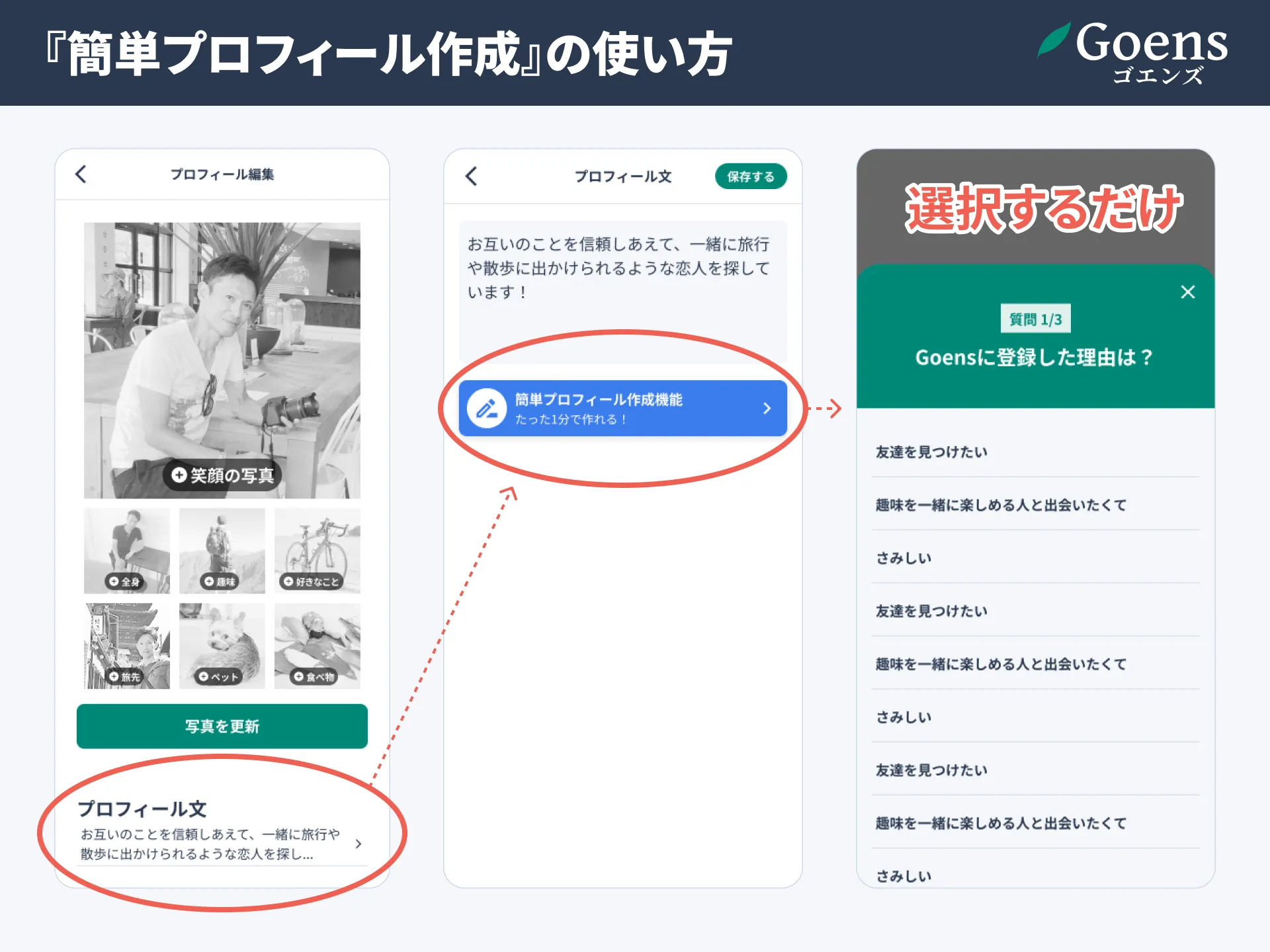Go back from the プロフィール文 screen

click(470, 177)
